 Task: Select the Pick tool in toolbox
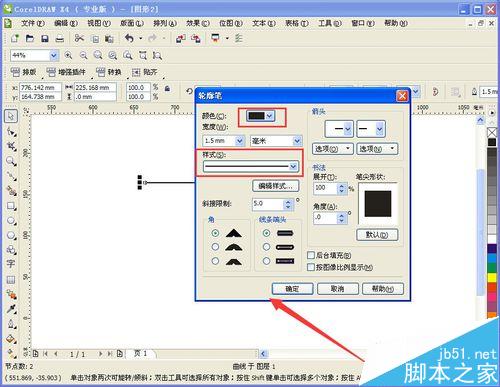(x=11, y=116)
